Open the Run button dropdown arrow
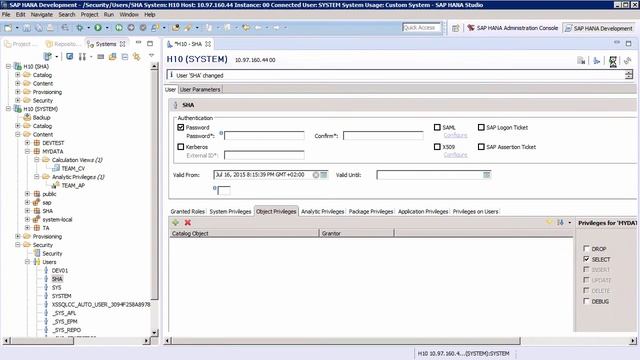 107,28
